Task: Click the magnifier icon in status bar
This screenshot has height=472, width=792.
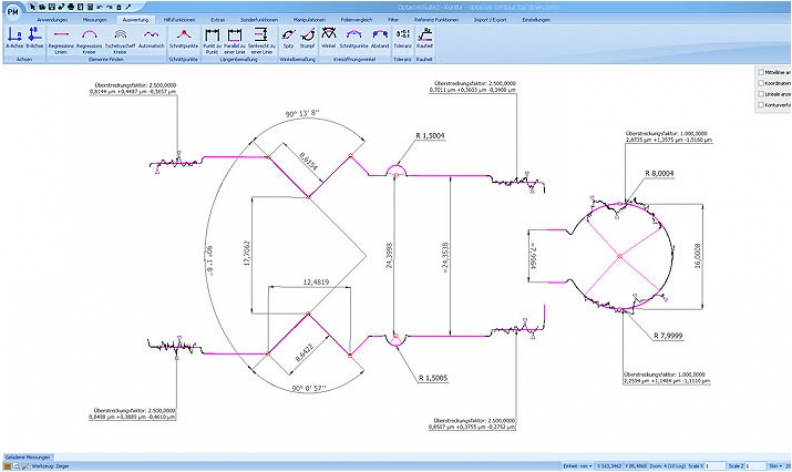Action: click(x=17, y=466)
